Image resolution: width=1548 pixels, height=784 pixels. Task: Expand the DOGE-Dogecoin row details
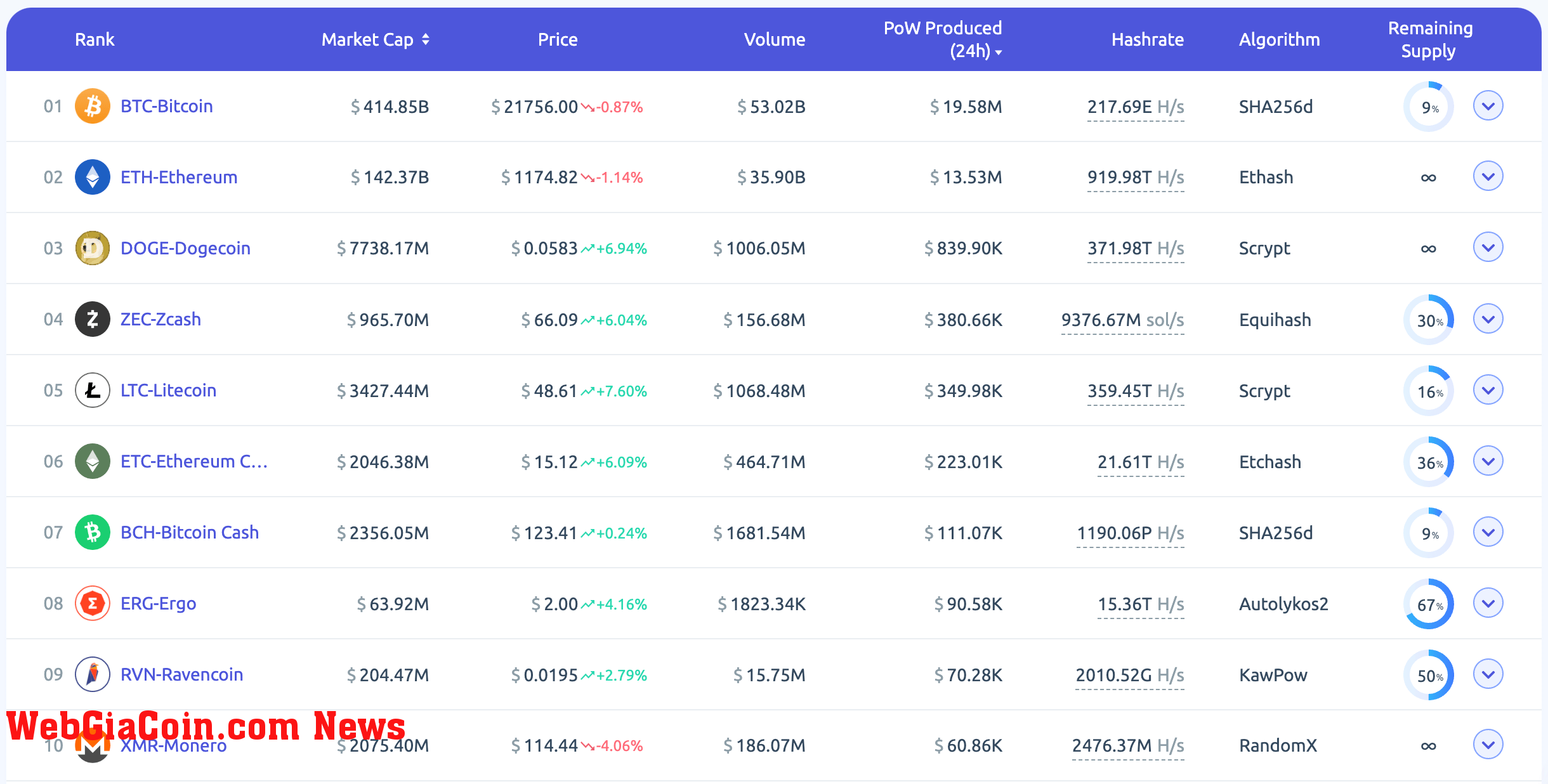point(1488,247)
